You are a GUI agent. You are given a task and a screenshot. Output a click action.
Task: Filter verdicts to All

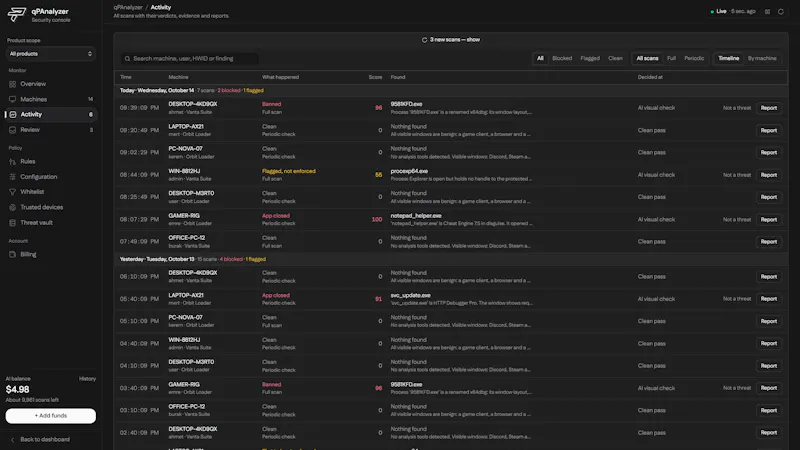point(540,58)
